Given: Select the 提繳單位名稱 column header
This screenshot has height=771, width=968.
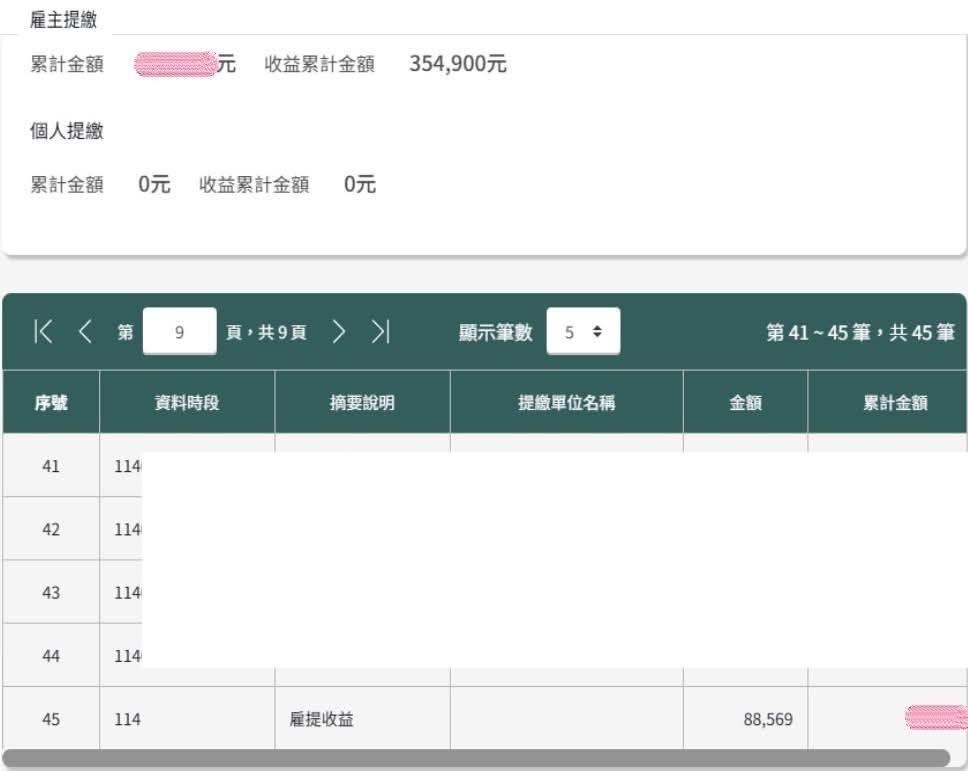Looking at the screenshot, I should 566,403.
